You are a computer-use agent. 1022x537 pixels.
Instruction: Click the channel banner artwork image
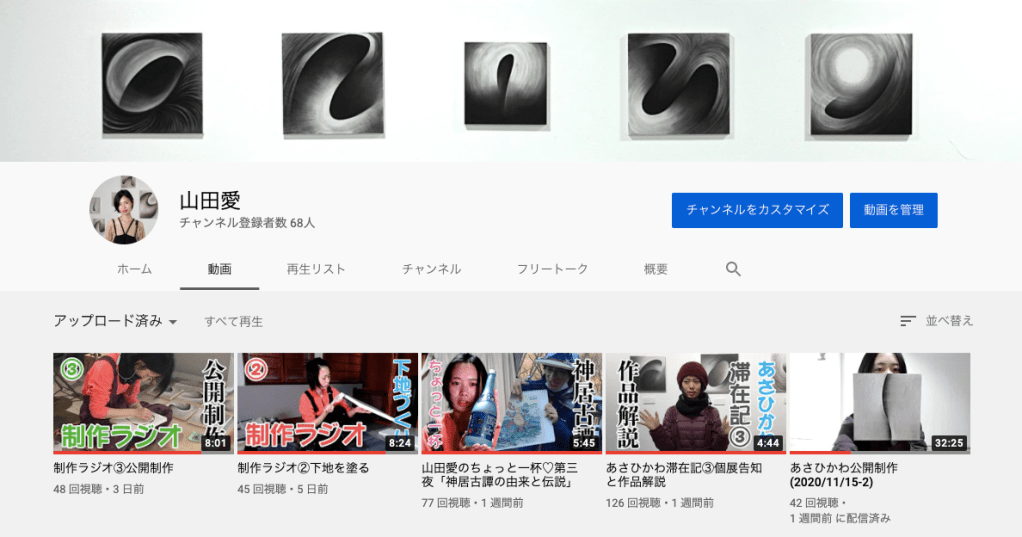[511, 80]
